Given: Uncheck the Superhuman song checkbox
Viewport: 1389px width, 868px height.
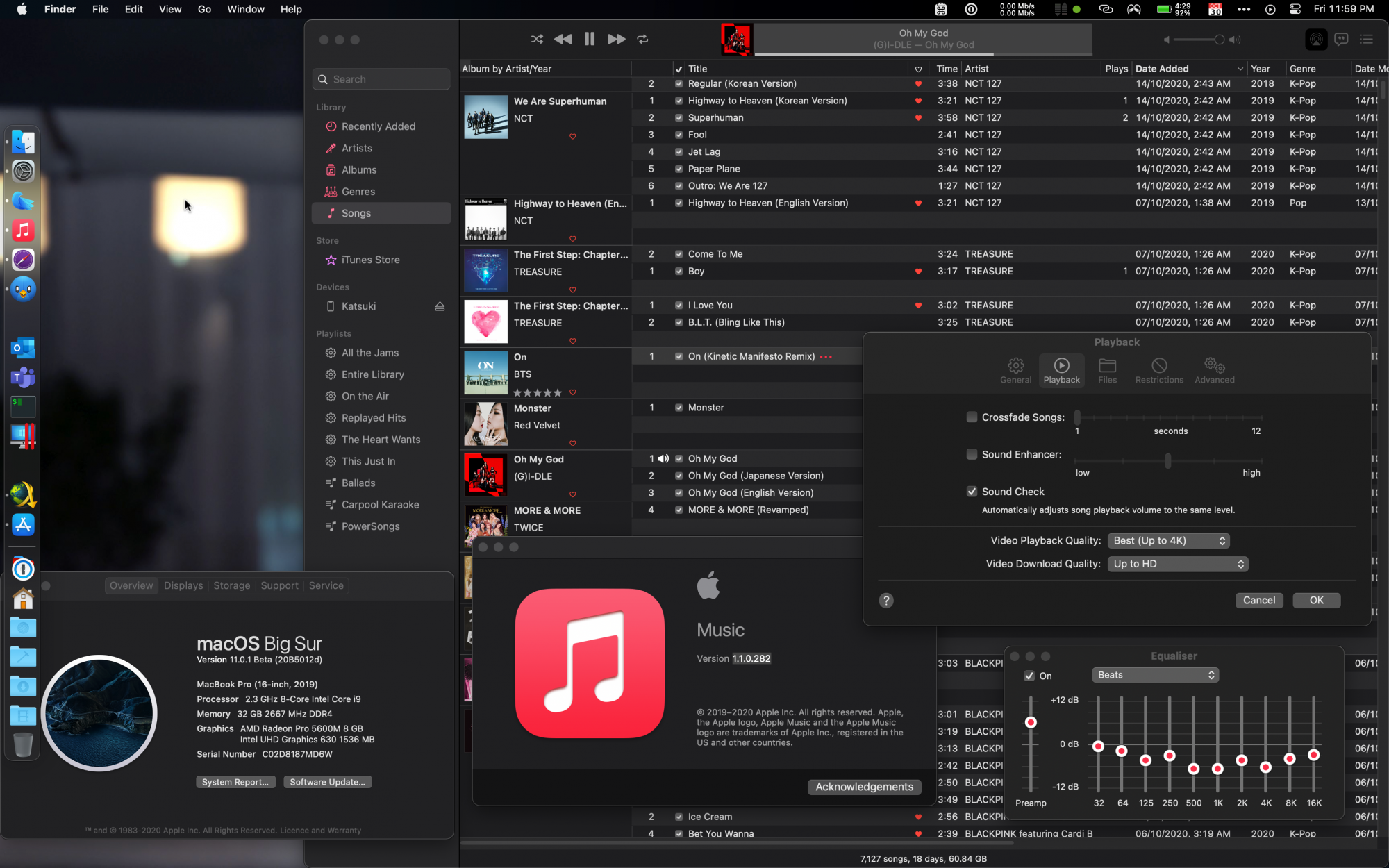Looking at the screenshot, I should (679, 118).
